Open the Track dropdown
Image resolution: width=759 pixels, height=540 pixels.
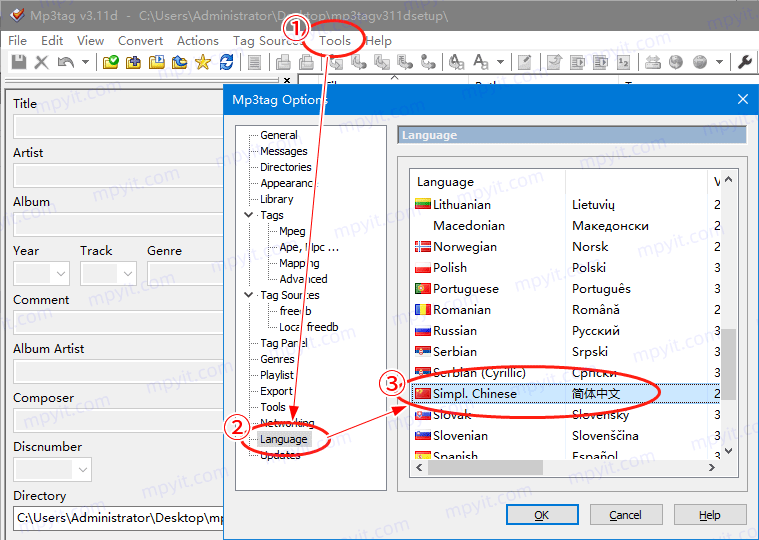[127, 273]
